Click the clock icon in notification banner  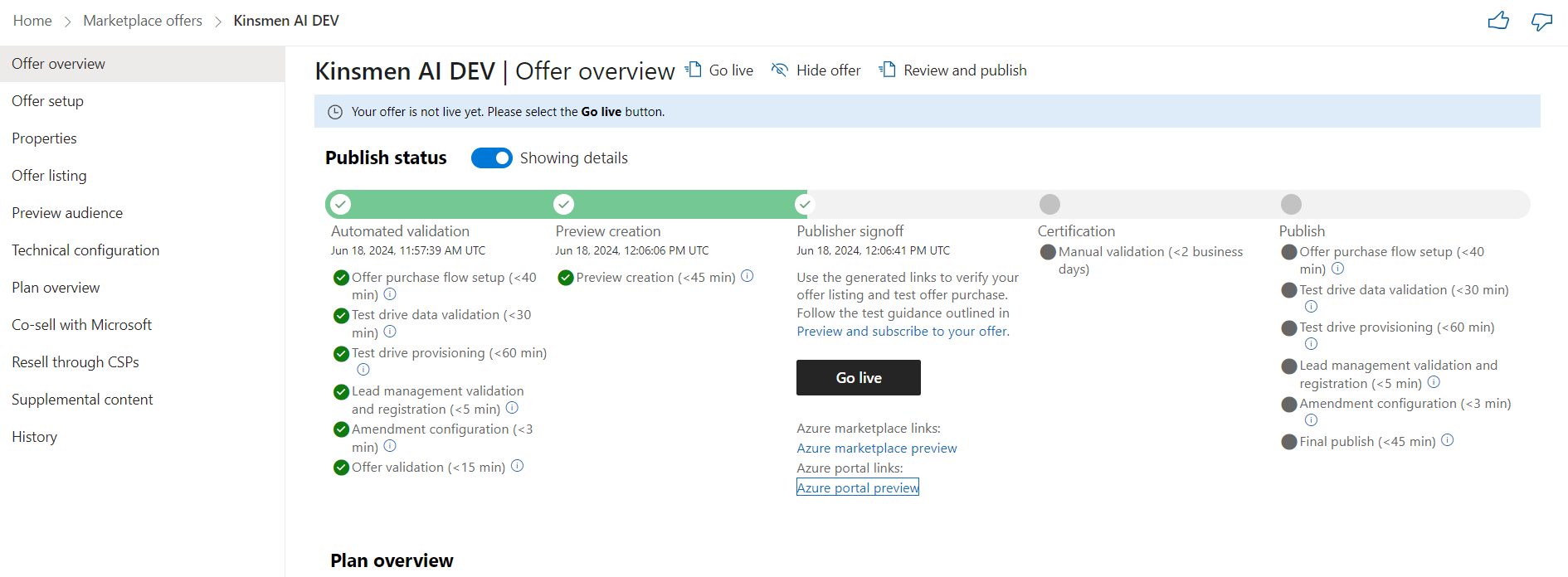tap(335, 112)
